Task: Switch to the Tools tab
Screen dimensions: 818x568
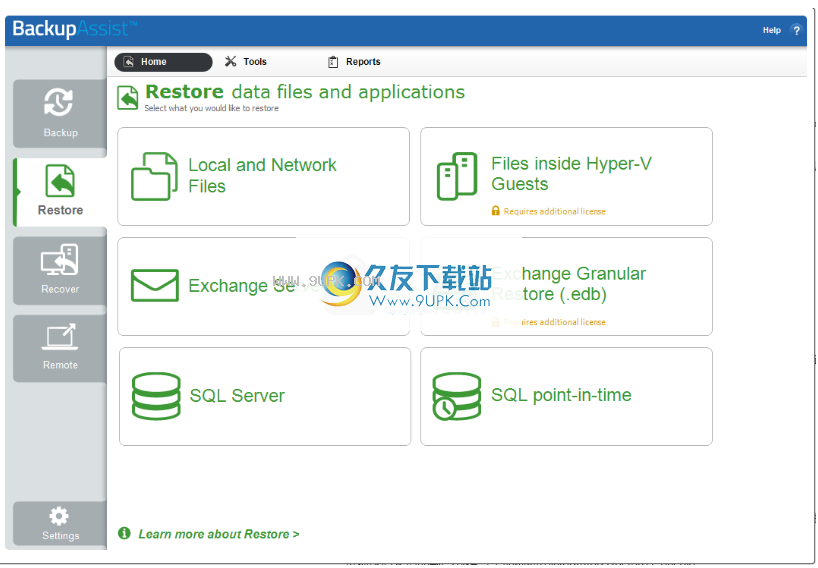Action: point(246,62)
